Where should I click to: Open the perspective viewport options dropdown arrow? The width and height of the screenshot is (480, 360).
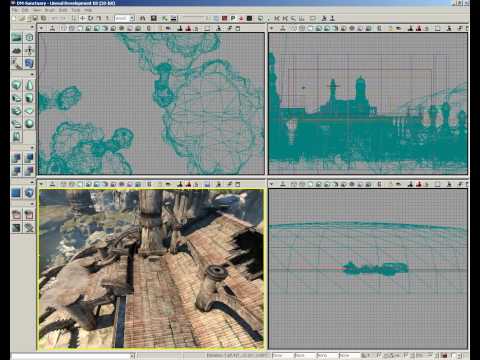[41, 184]
